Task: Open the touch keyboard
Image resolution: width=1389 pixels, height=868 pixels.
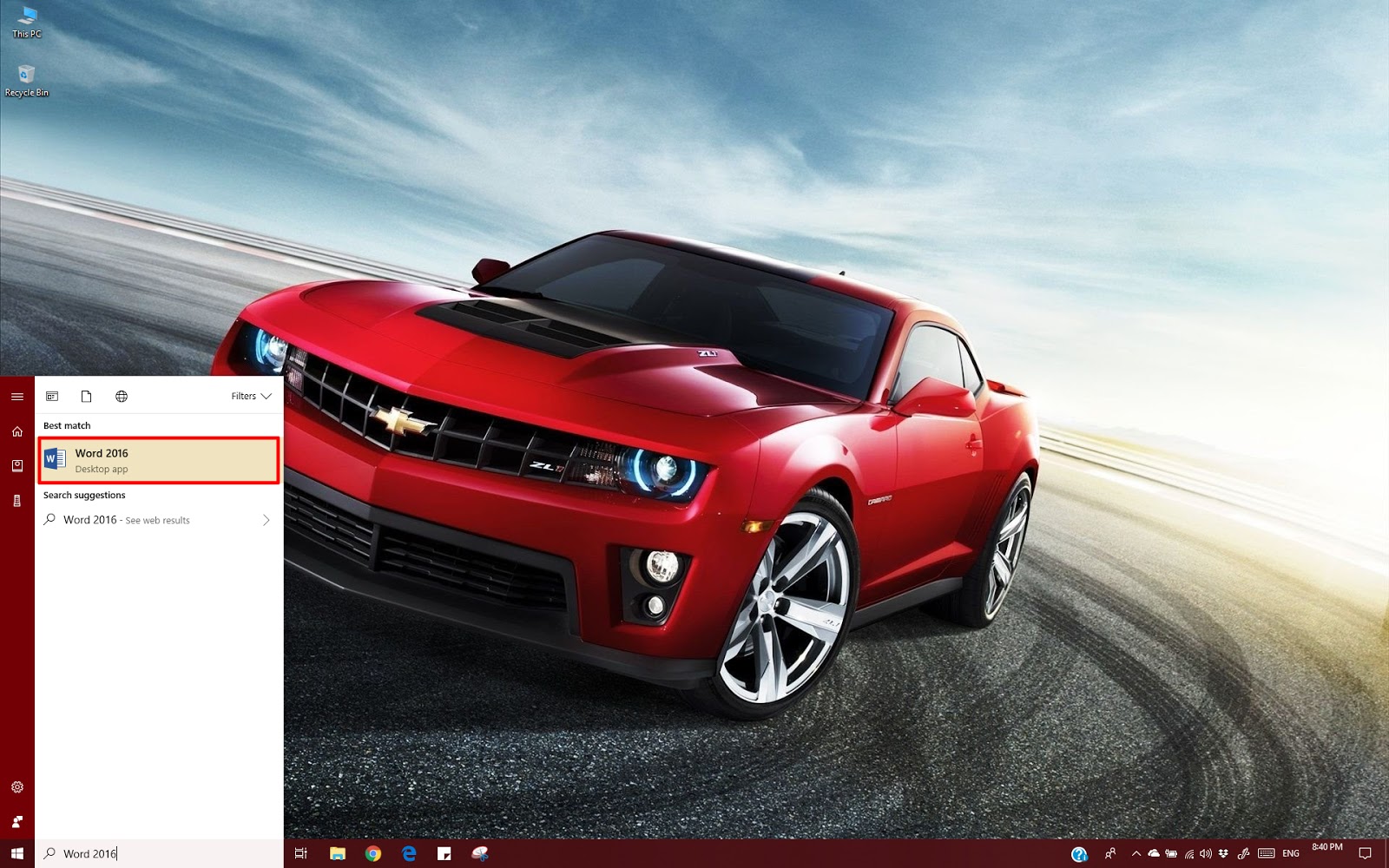Action: click(x=1267, y=853)
